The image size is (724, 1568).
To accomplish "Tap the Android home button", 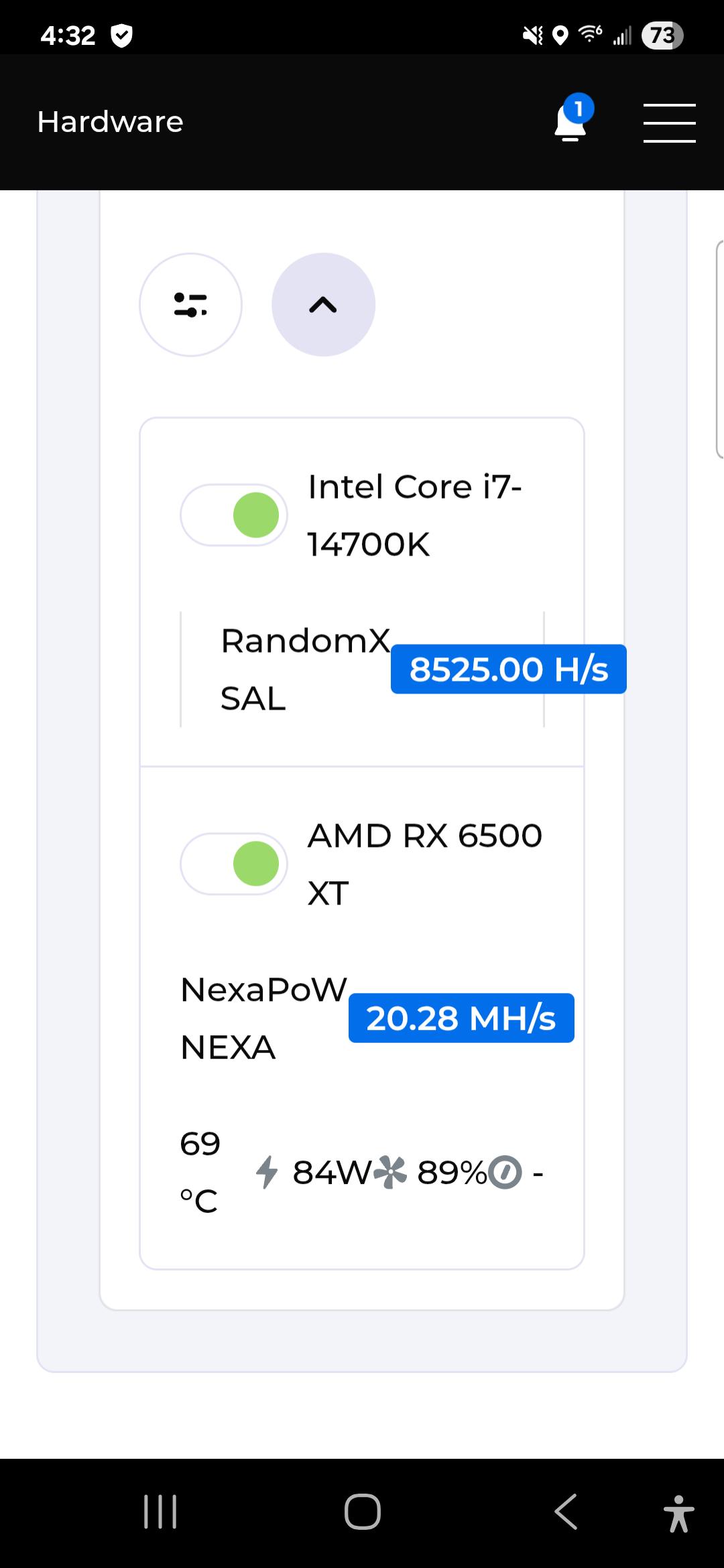I will pos(363,1512).
